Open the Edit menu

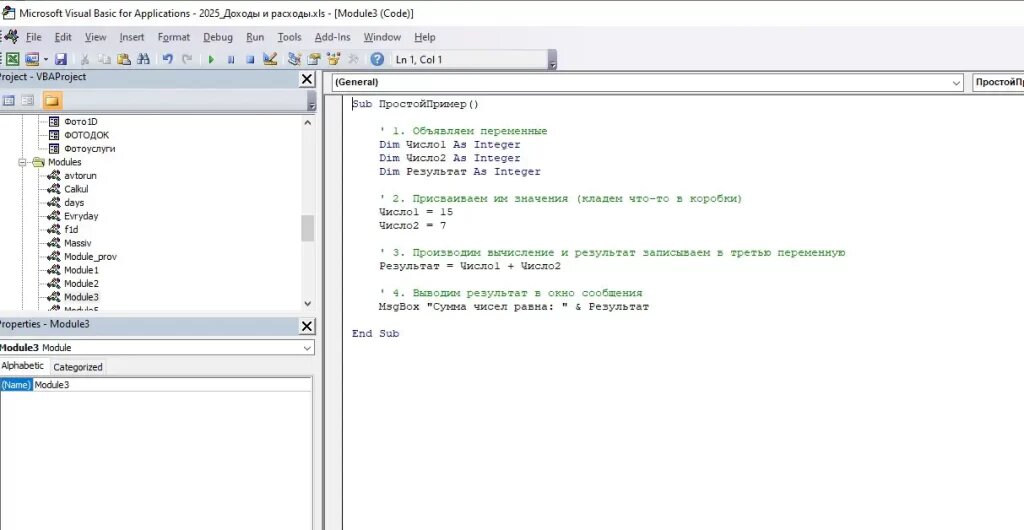(x=63, y=37)
